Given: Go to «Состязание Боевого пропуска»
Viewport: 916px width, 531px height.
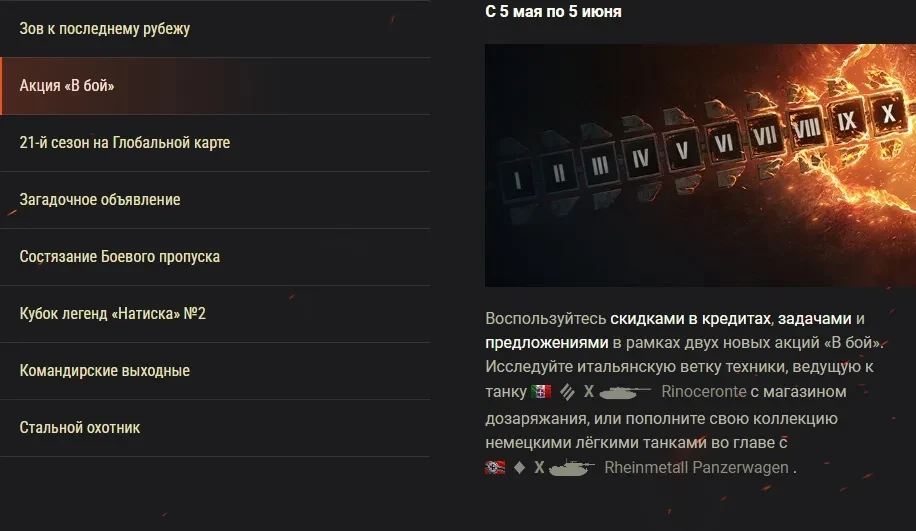Looking at the screenshot, I should 215,257.
